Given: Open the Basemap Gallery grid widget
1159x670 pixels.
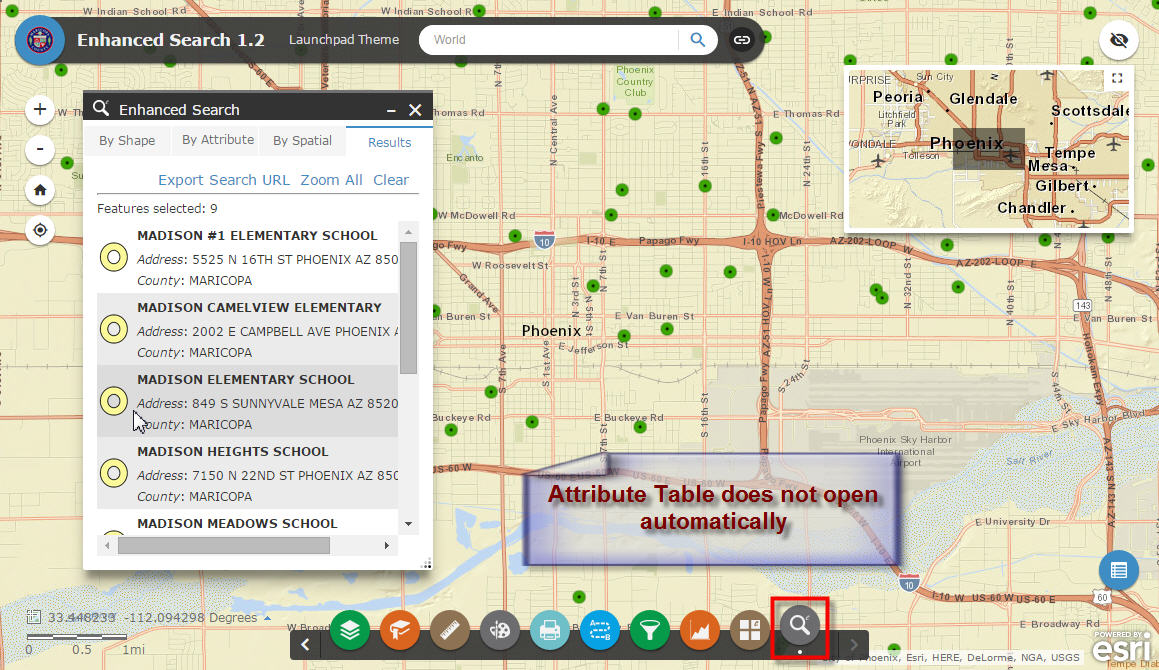Looking at the screenshot, I should 750,630.
